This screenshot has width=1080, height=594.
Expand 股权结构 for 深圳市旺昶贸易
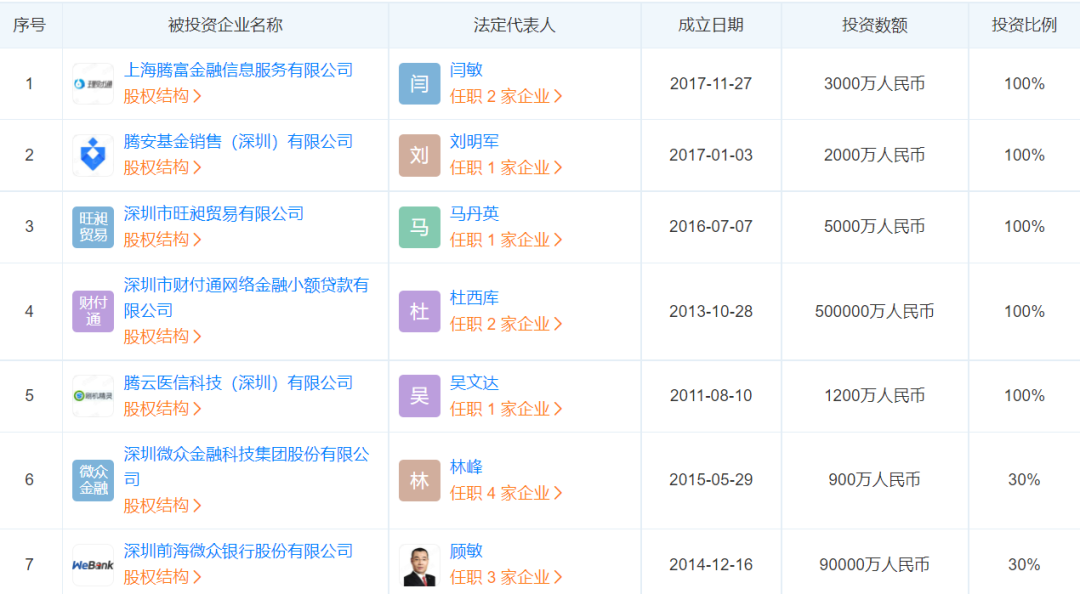tap(163, 240)
